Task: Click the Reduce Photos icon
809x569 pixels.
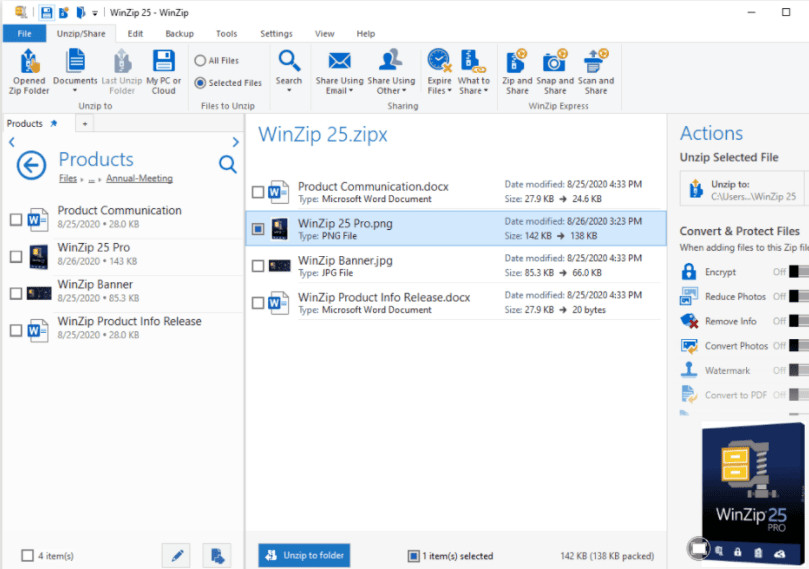Action: (689, 296)
